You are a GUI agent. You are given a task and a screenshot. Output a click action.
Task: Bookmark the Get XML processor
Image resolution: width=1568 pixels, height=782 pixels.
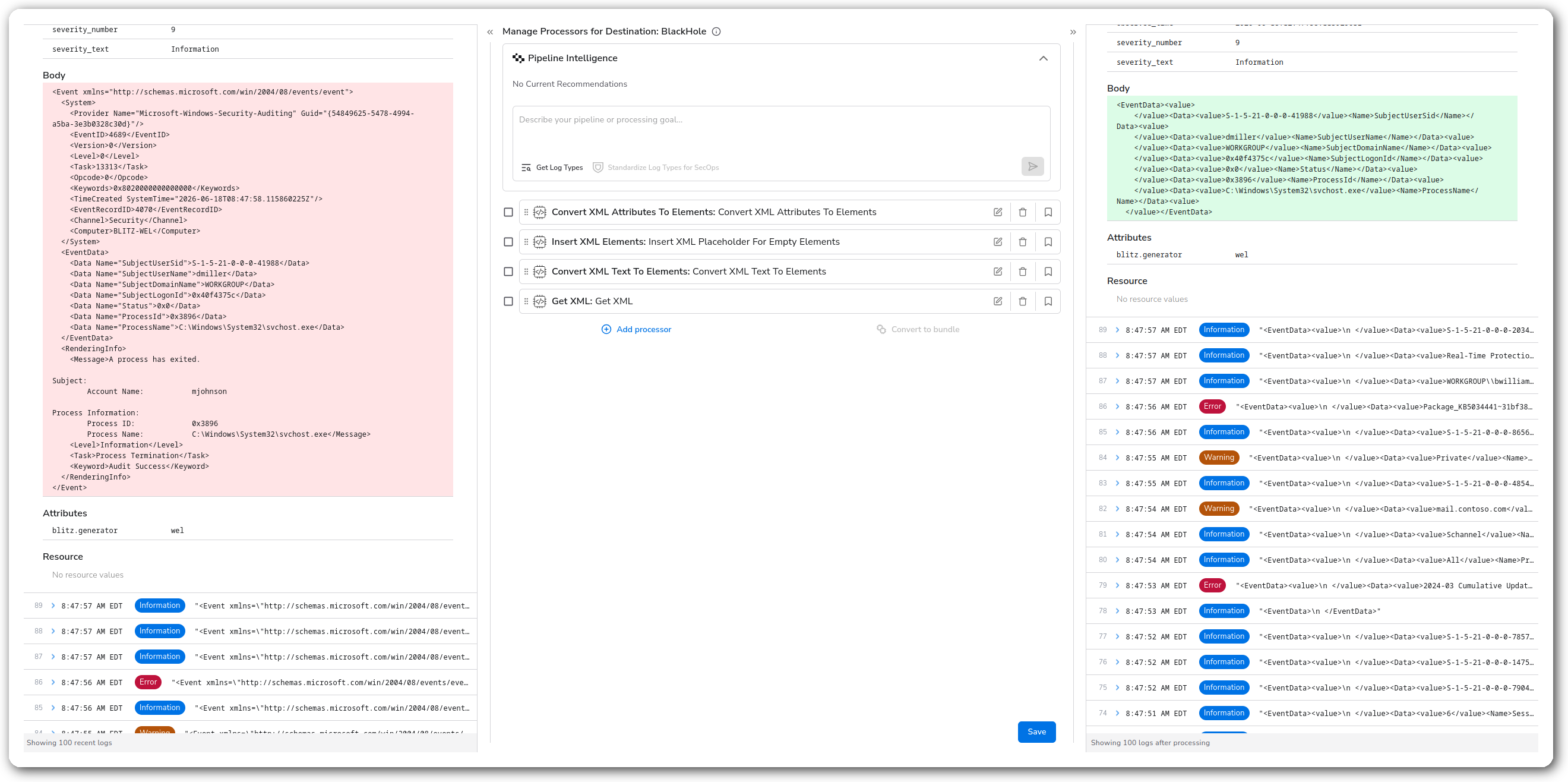pyautogui.click(x=1048, y=301)
